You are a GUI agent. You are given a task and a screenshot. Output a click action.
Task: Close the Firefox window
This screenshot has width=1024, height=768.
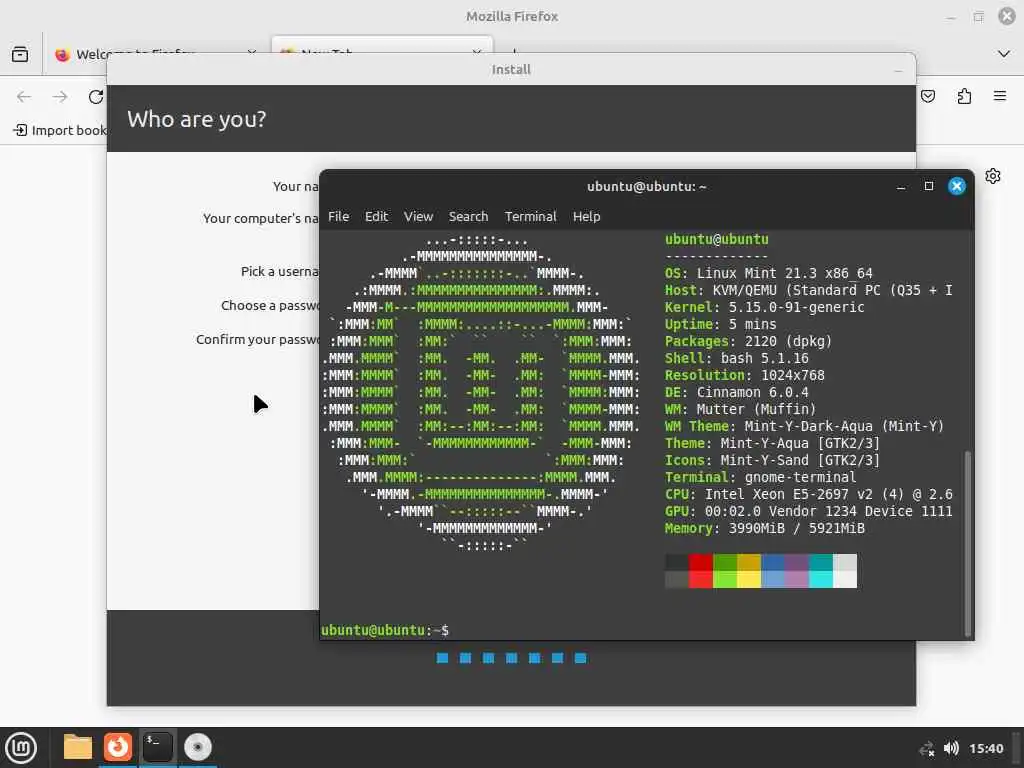[x=1007, y=16]
